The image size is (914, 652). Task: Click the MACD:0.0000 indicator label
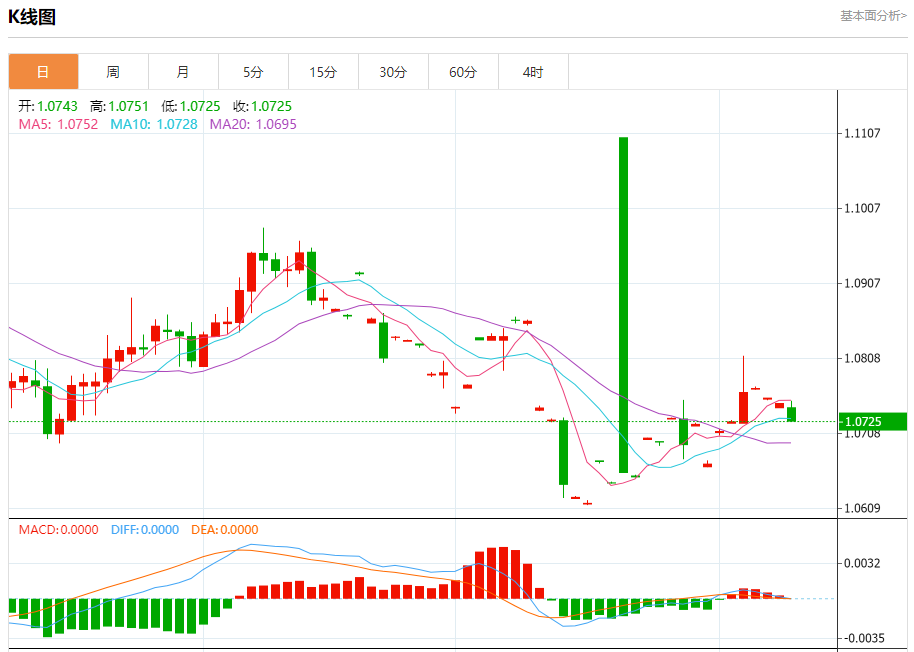coord(58,530)
